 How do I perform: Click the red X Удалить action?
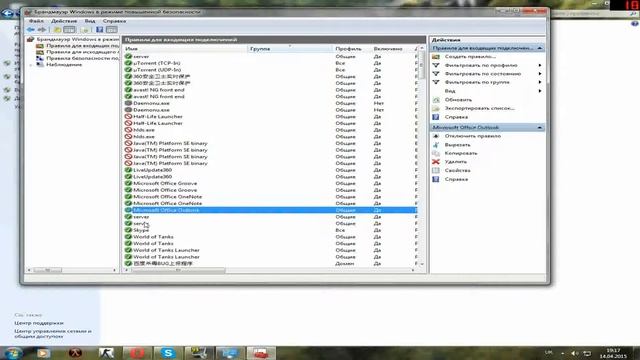(x=436, y=162)
